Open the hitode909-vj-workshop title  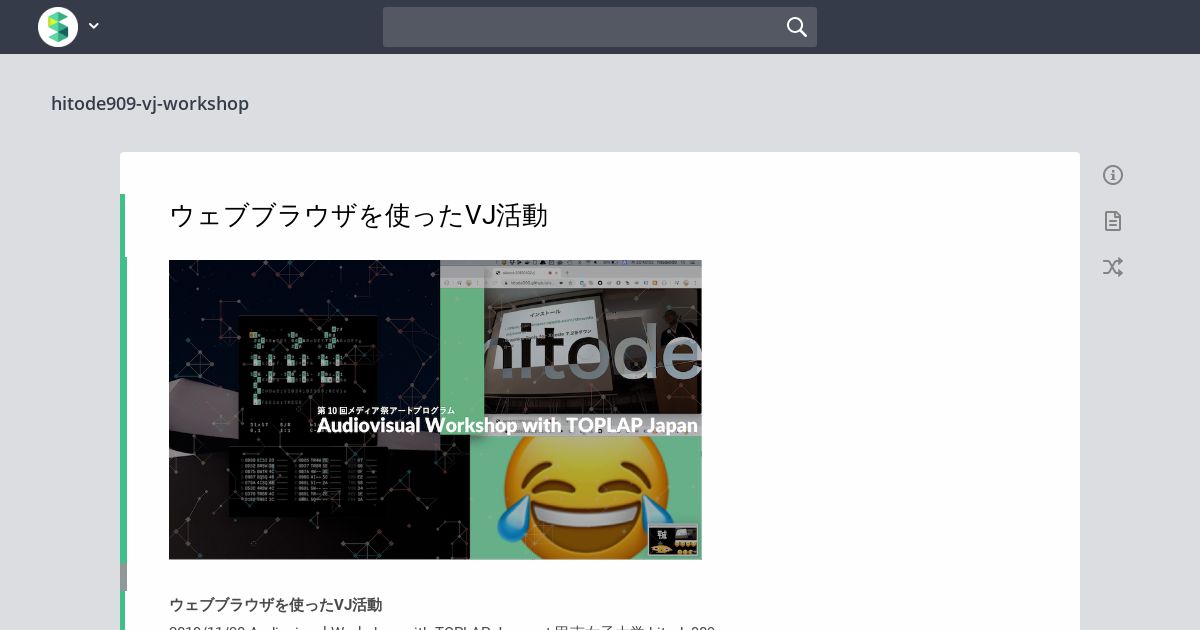pos(150,104)
